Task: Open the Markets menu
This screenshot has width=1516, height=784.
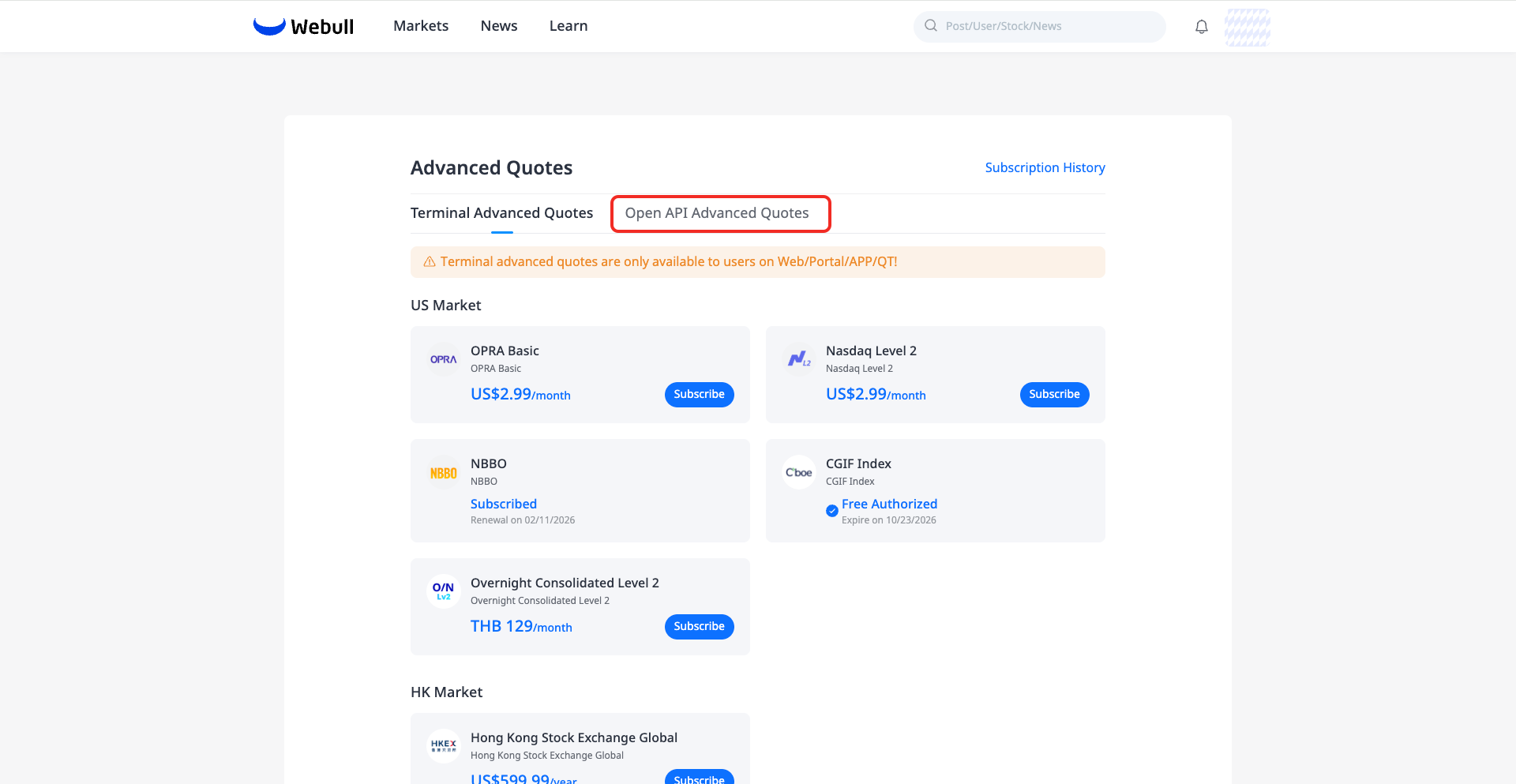Action: pos(421,26)
